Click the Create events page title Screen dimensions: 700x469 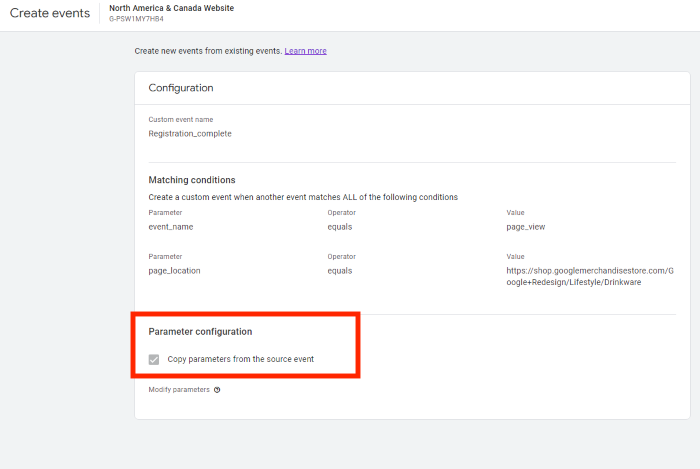[50, 14]
